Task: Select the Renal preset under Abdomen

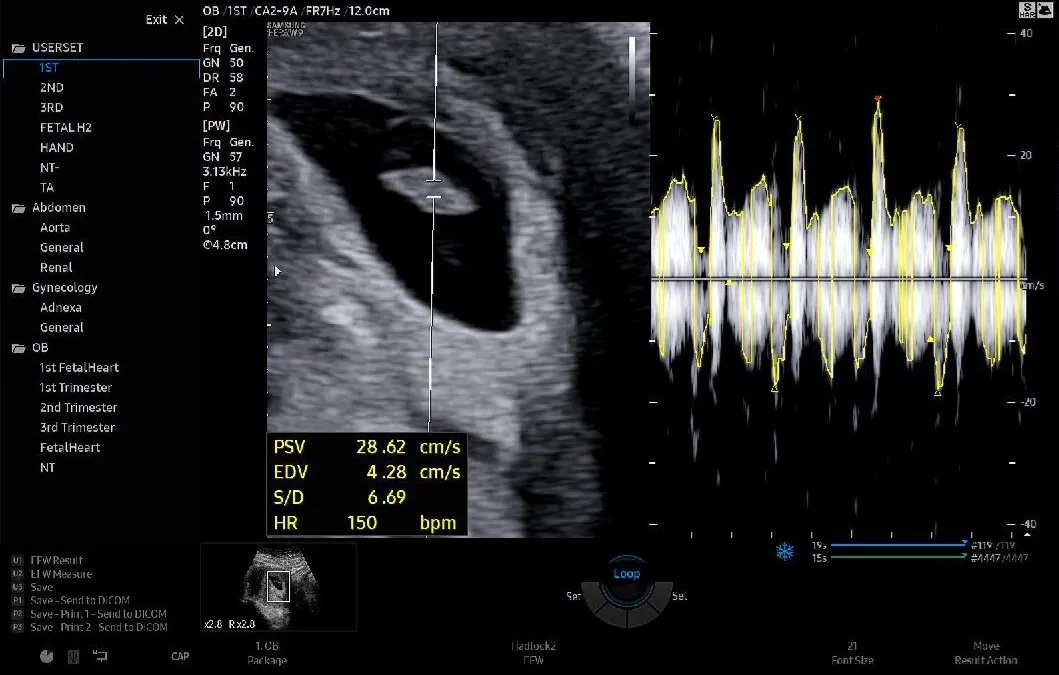Action: point(56,268)
